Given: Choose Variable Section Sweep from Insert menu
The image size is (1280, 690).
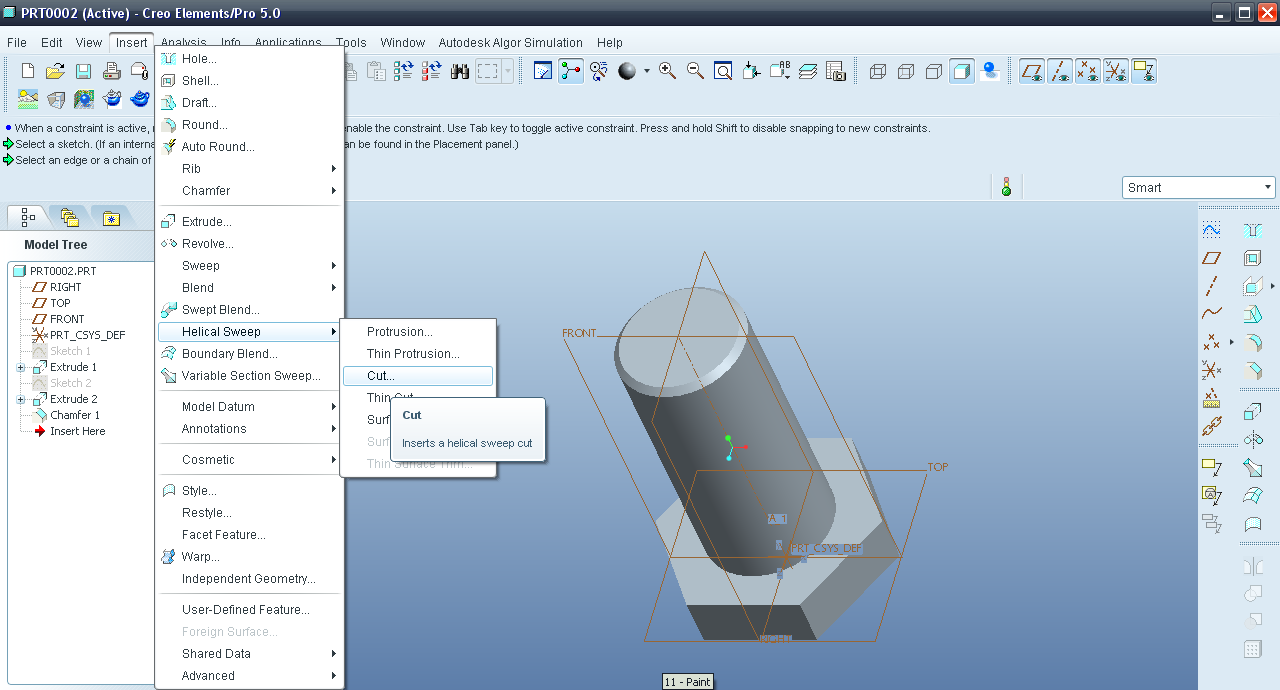Looking at the screenshot, I should coord(250,376).
